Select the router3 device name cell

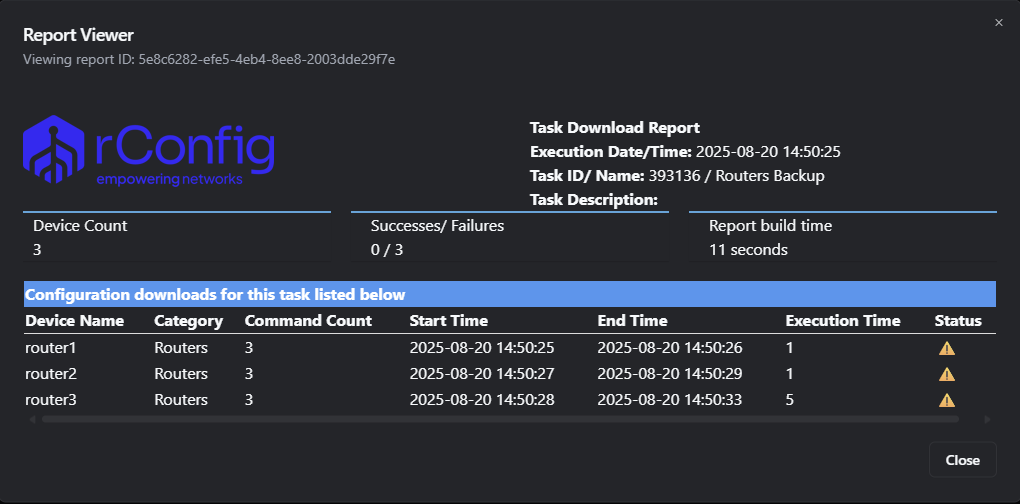click(x=50, y=400)
